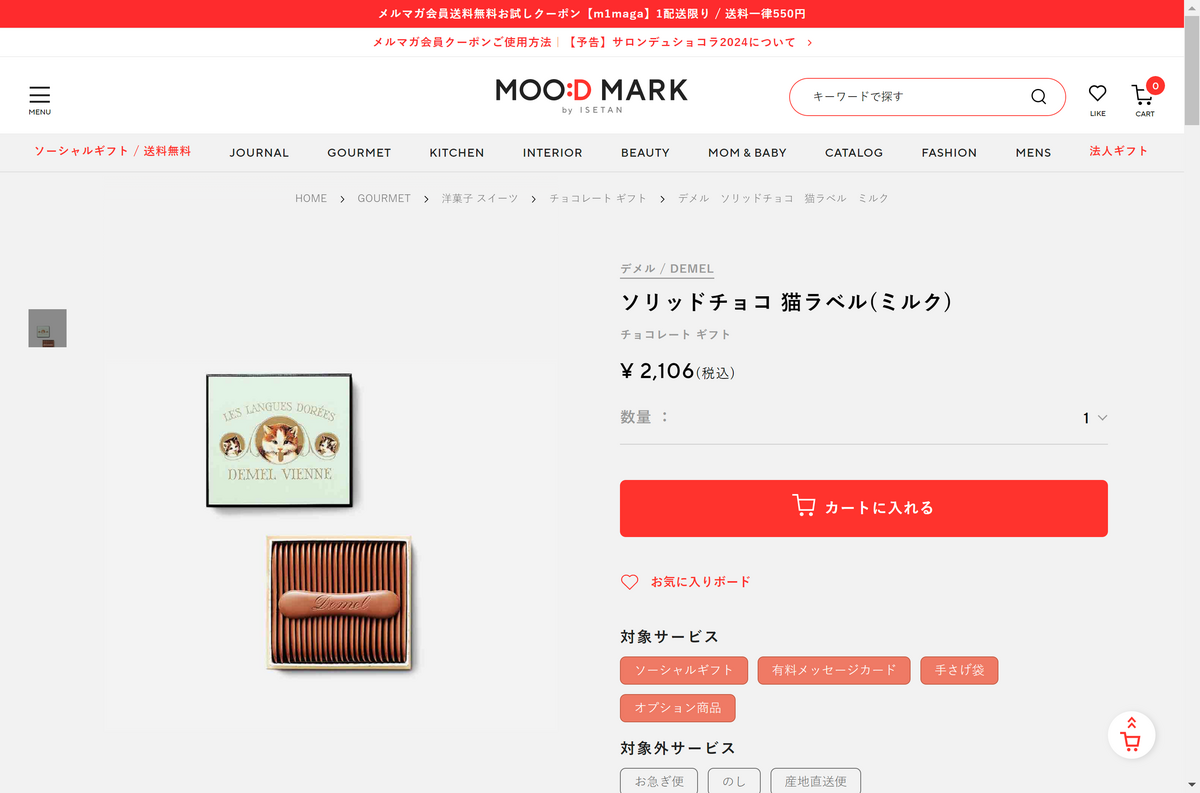Viewport: 1200px width, 793px height.
Task: Select the small product image thumbnail
Action: pyautogui.click(x=47, y=328)
